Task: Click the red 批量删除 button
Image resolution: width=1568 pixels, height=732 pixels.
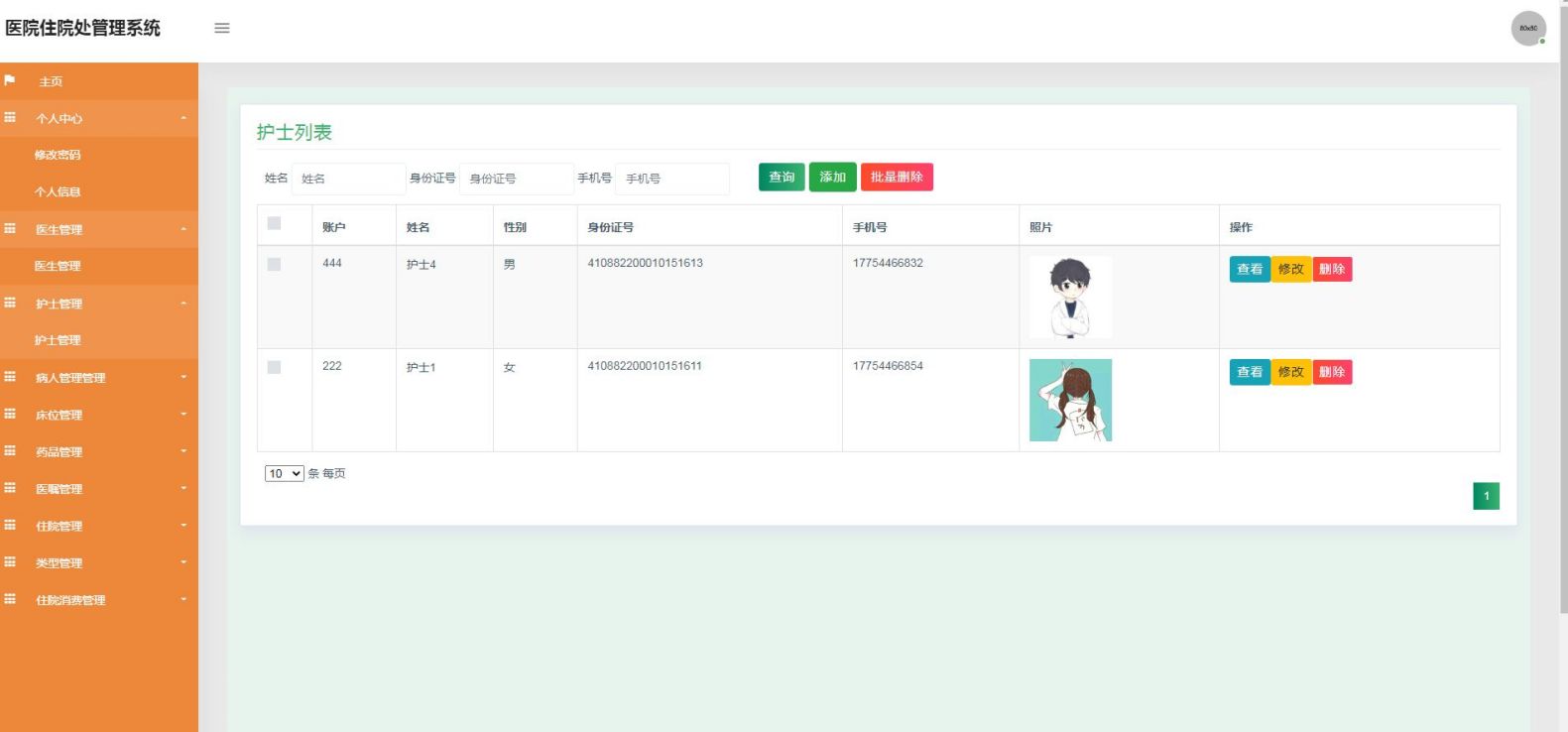Action: 897,178
